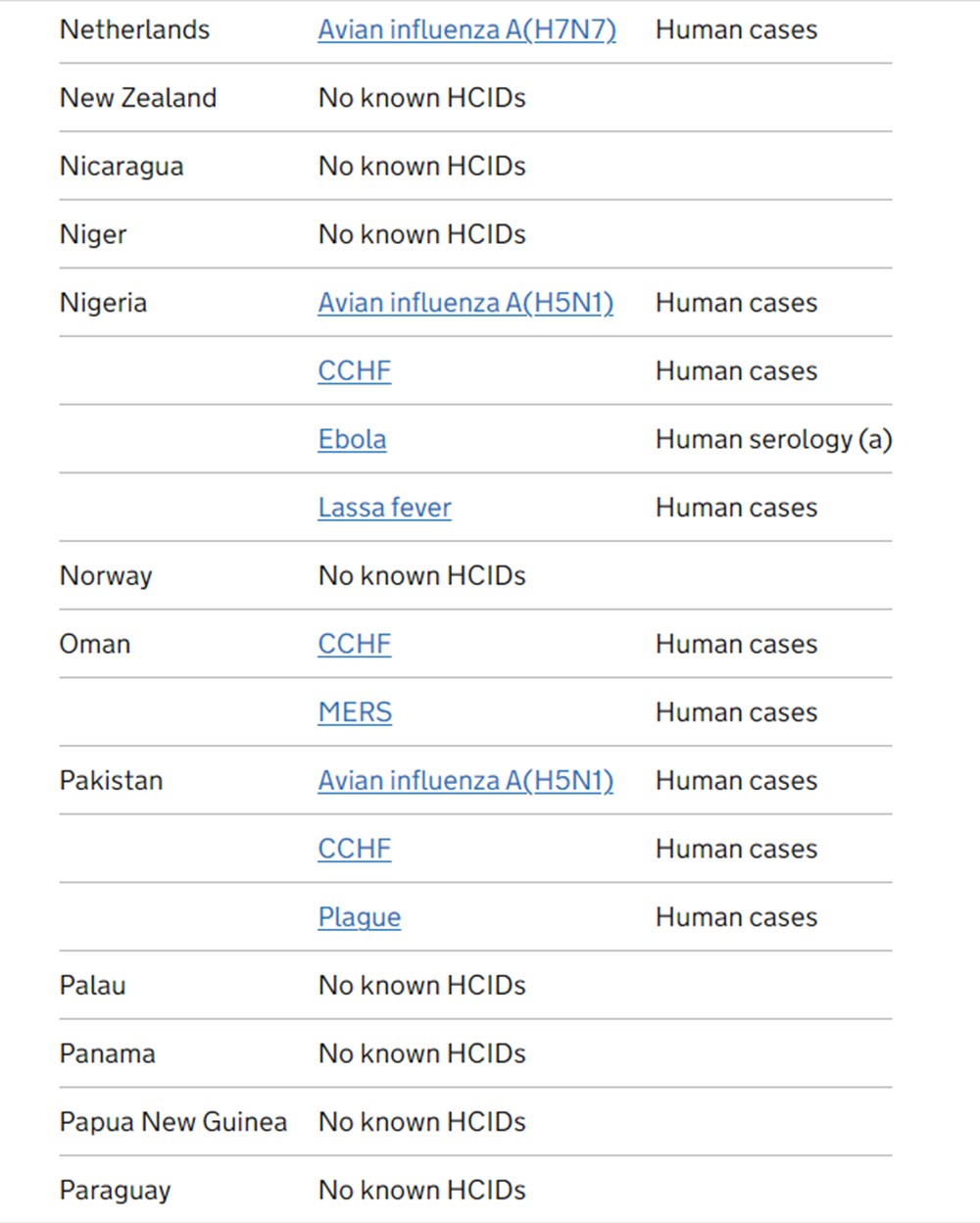This screenshot has width=980, height=1223.
Task: Select the New Zealand country cell
Action: [138, 98]
